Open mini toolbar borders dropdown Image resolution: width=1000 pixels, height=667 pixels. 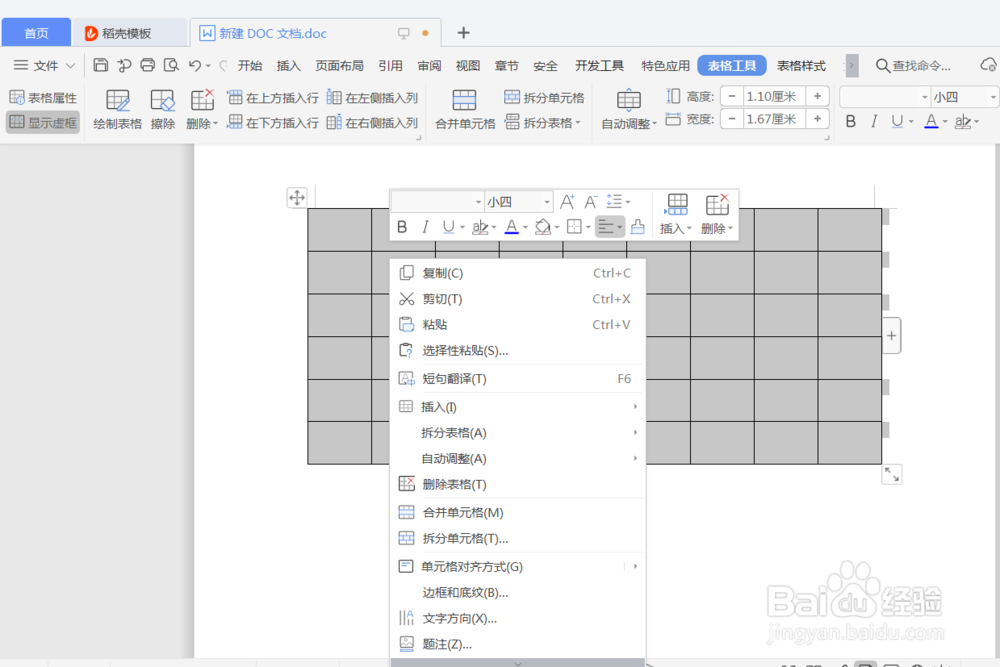click(578, 227)
